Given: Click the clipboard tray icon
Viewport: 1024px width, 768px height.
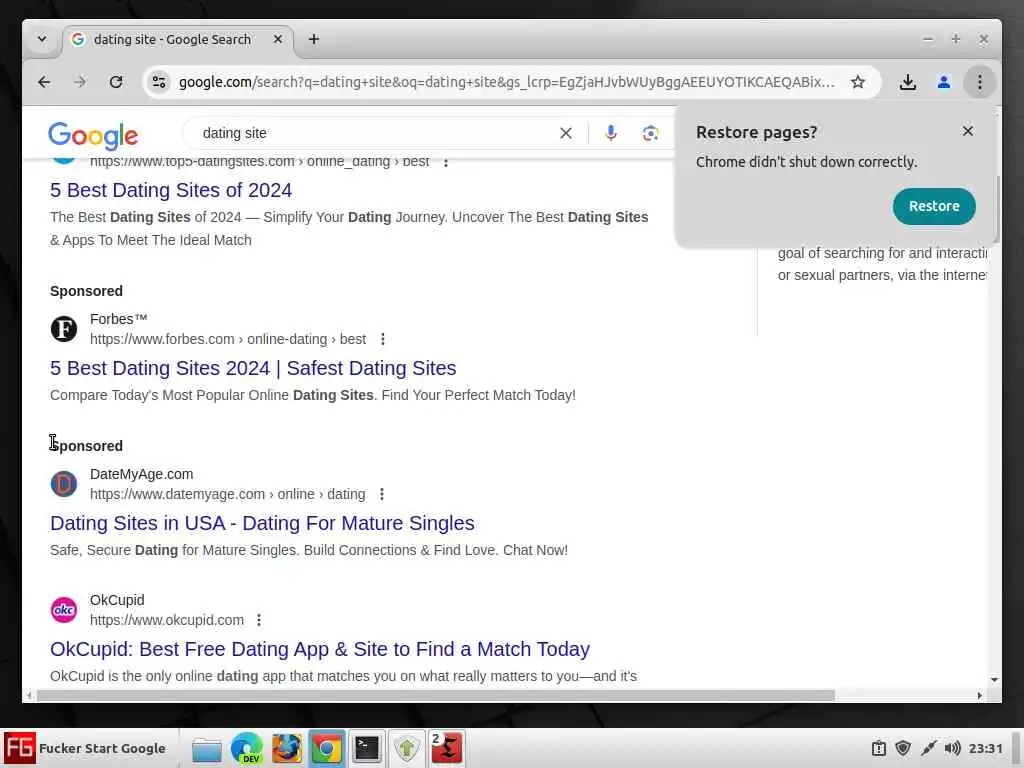Looking at the screenshot, I should pos(879,748).
